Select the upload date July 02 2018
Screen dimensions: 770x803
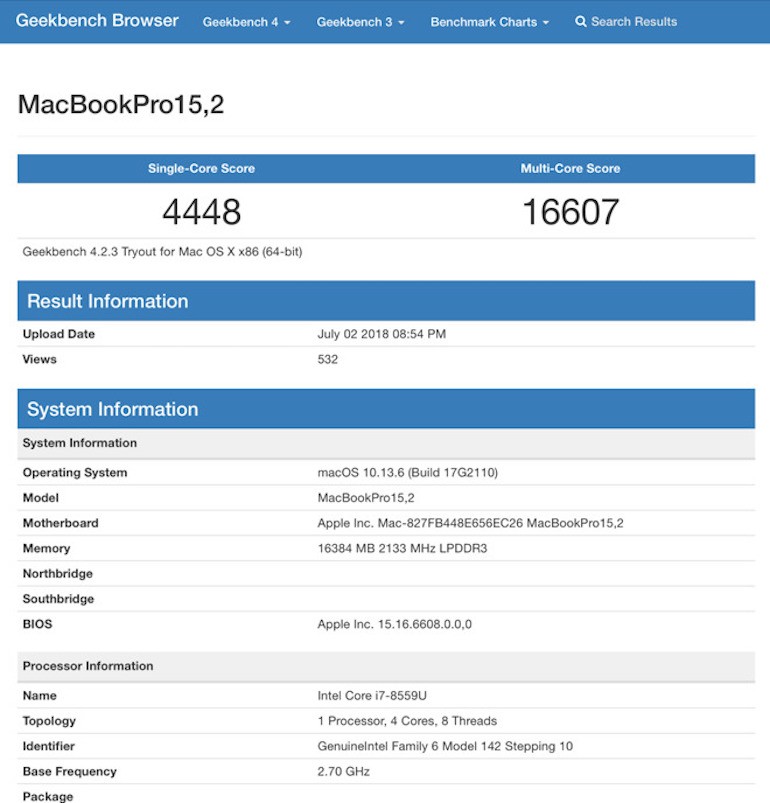click(381, 334)
